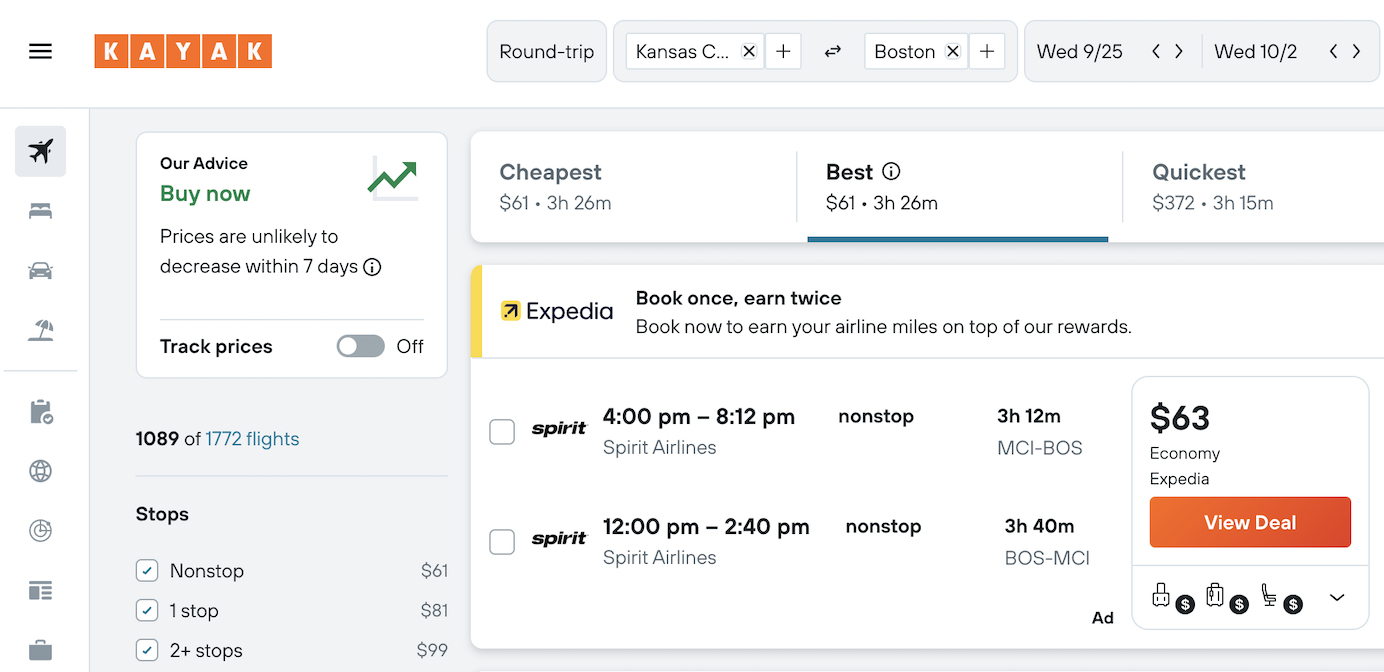Check the 4:00 pm Spirit flight box
Screen dimensions: 1384x672
[502, 432]
